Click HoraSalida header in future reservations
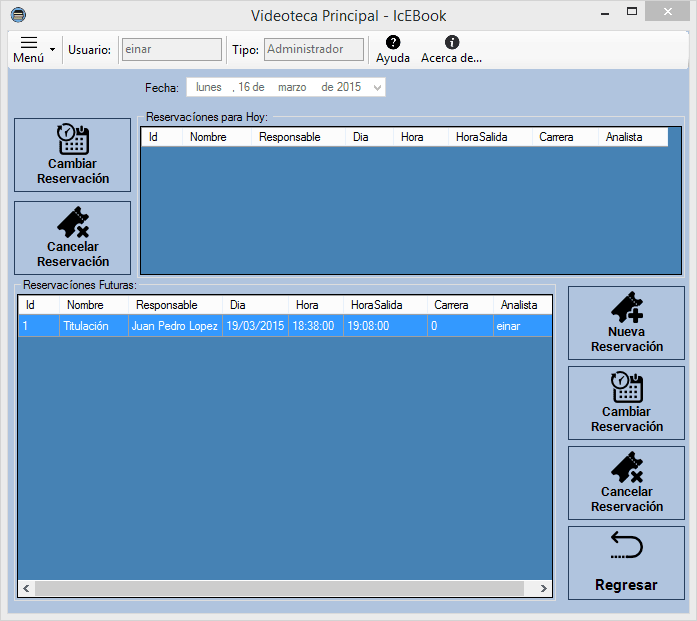The width and height of the screenshot is (697, 621). 376,305
